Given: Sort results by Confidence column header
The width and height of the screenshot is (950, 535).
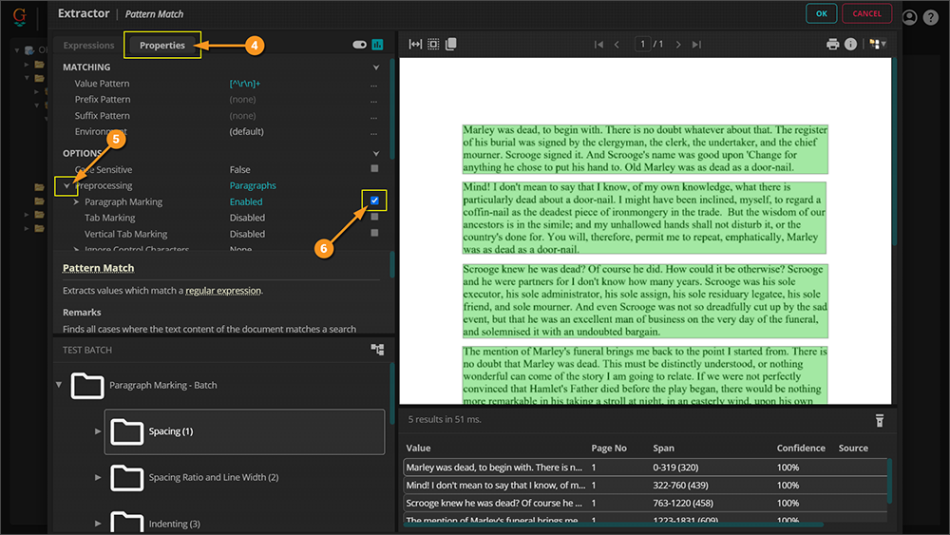Looking at the screenshot, I should click(801, 448).
